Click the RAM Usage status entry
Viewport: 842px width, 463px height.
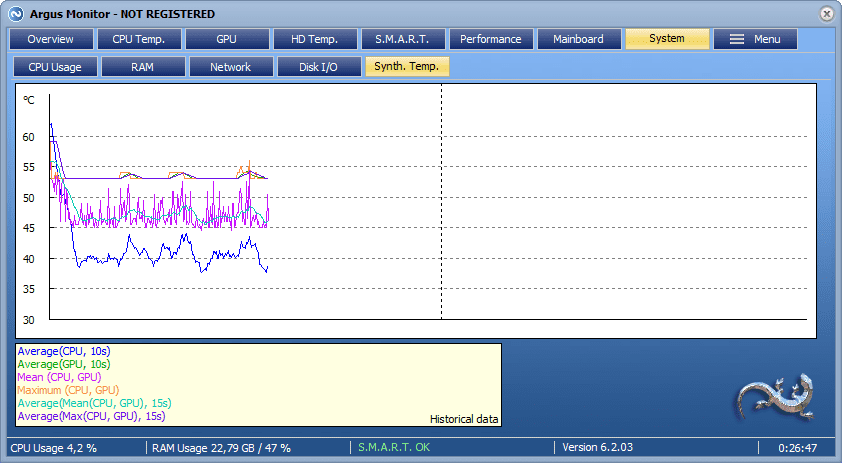pos(221,447)
